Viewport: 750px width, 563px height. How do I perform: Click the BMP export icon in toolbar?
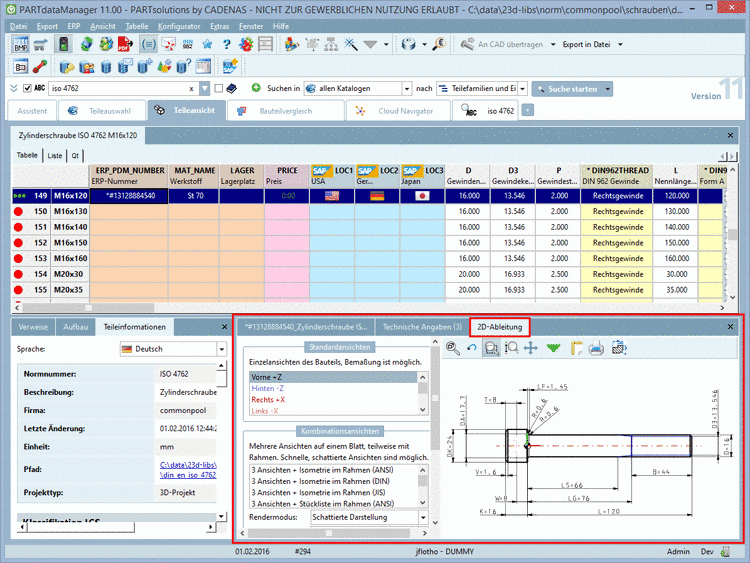click(x=19, y=45)
